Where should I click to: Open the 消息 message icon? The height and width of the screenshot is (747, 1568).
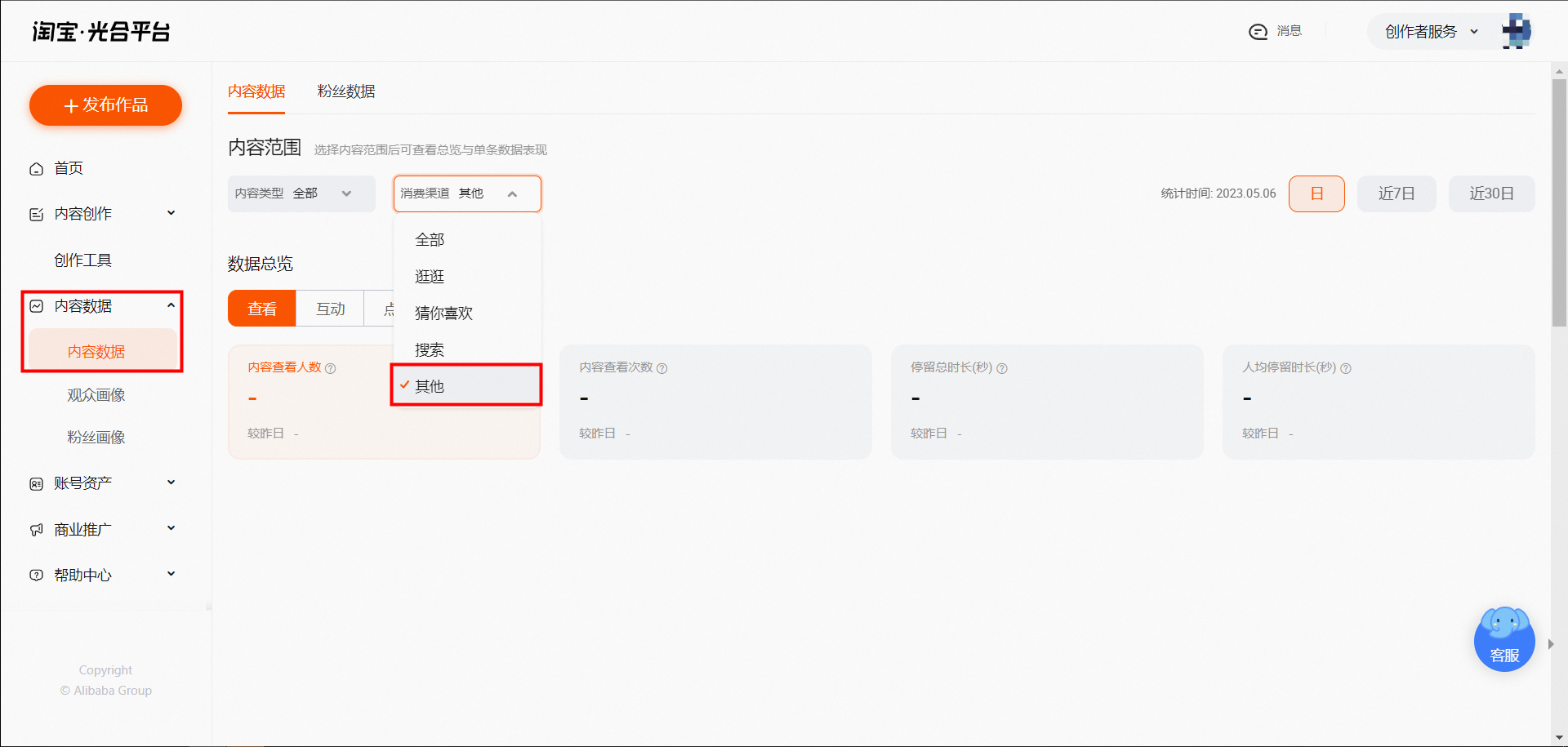(x=1258, y=32)
